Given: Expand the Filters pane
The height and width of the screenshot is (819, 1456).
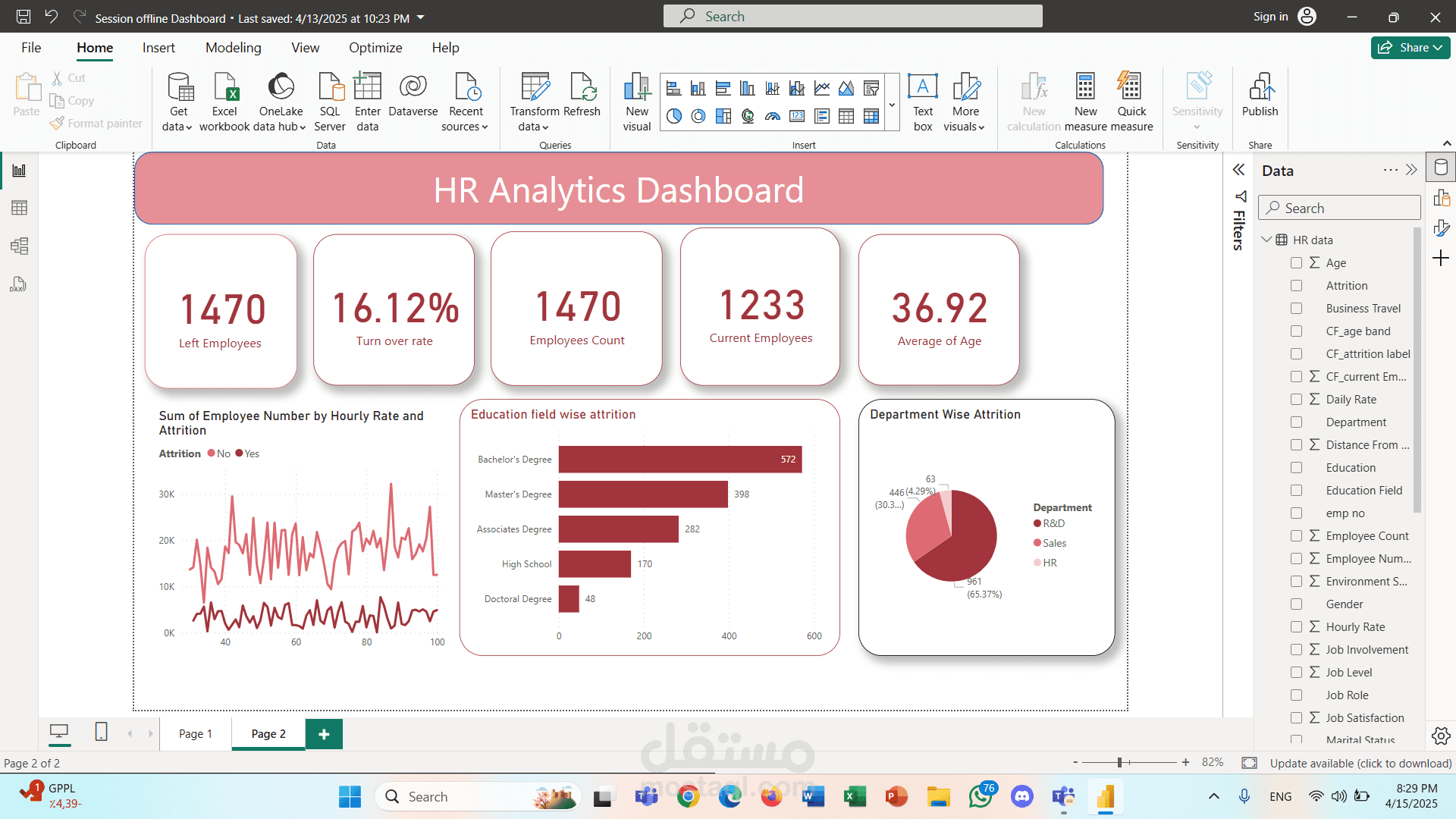Looking at the screenshot, I should 1238,170.
